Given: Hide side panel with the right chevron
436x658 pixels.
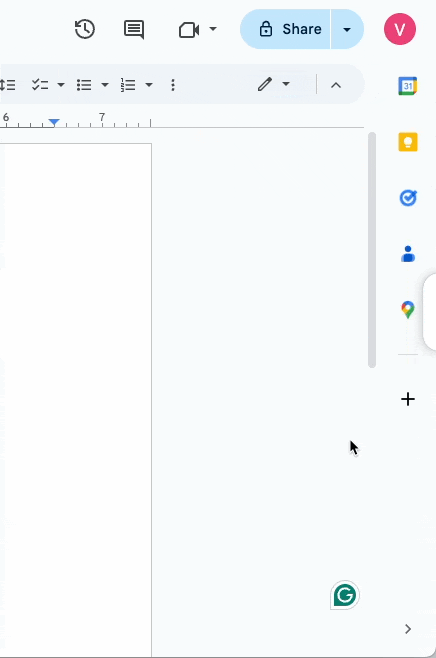Looking at the screenshot, I should (408, 629).
